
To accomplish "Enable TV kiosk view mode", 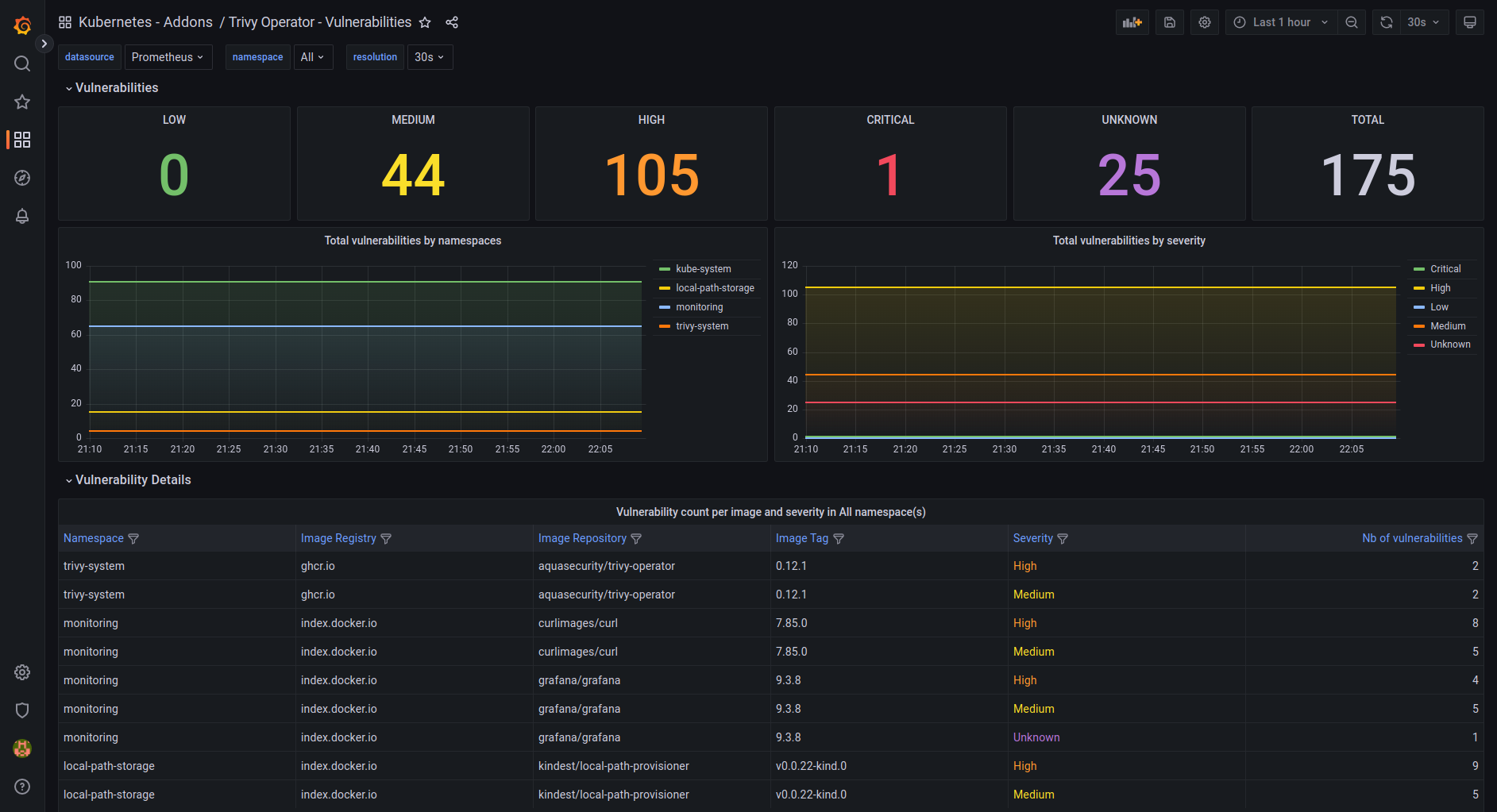I will (x=1470, y=21).
